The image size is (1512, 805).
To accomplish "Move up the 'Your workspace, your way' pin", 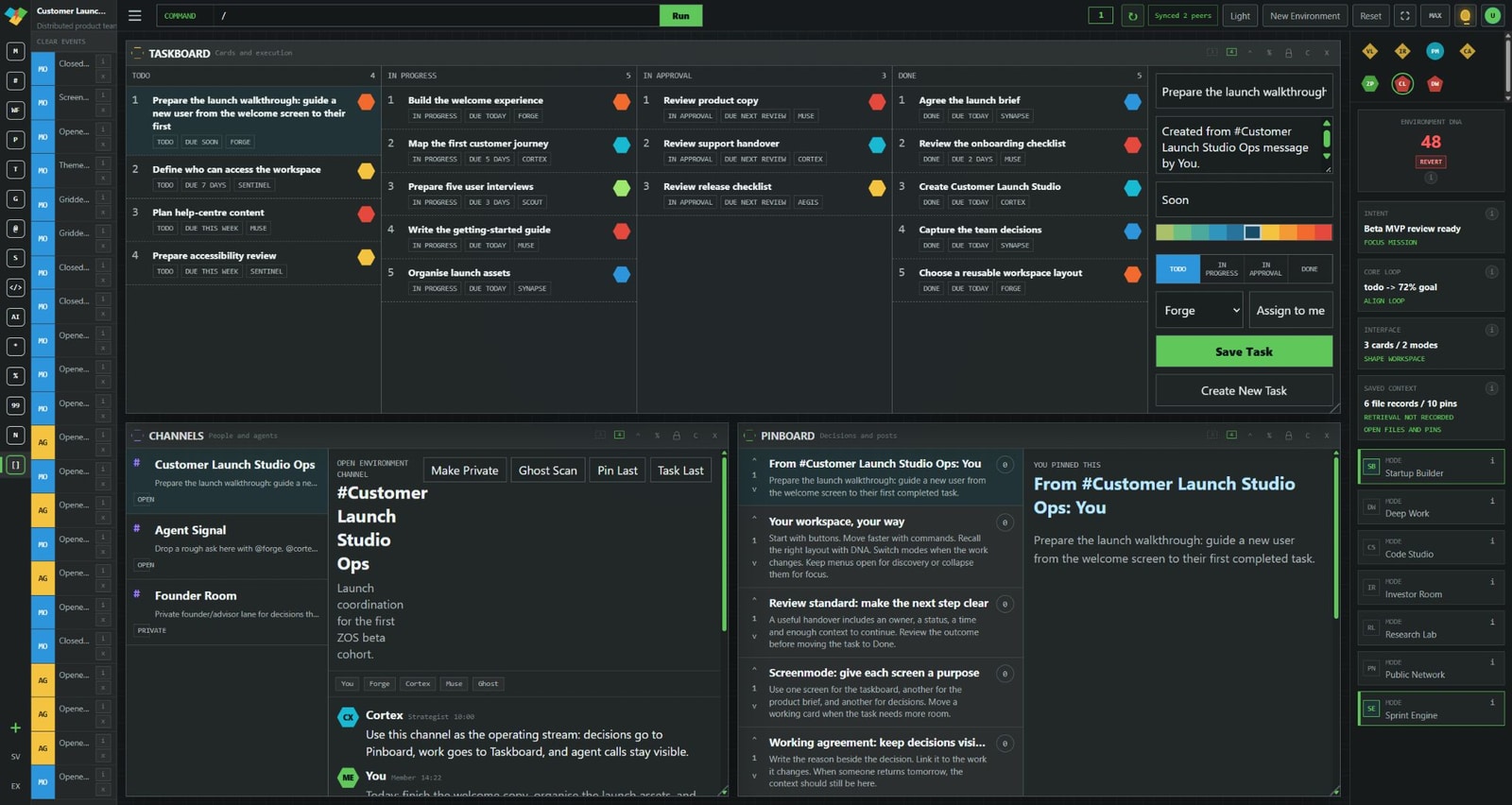I will tap(754, 518).
